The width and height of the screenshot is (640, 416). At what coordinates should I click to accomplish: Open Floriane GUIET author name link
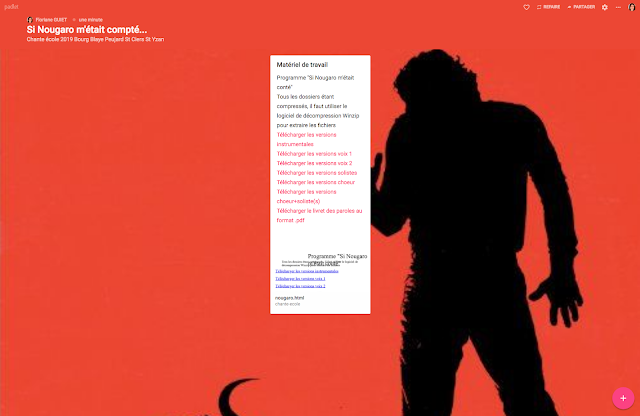pos(51,20)
